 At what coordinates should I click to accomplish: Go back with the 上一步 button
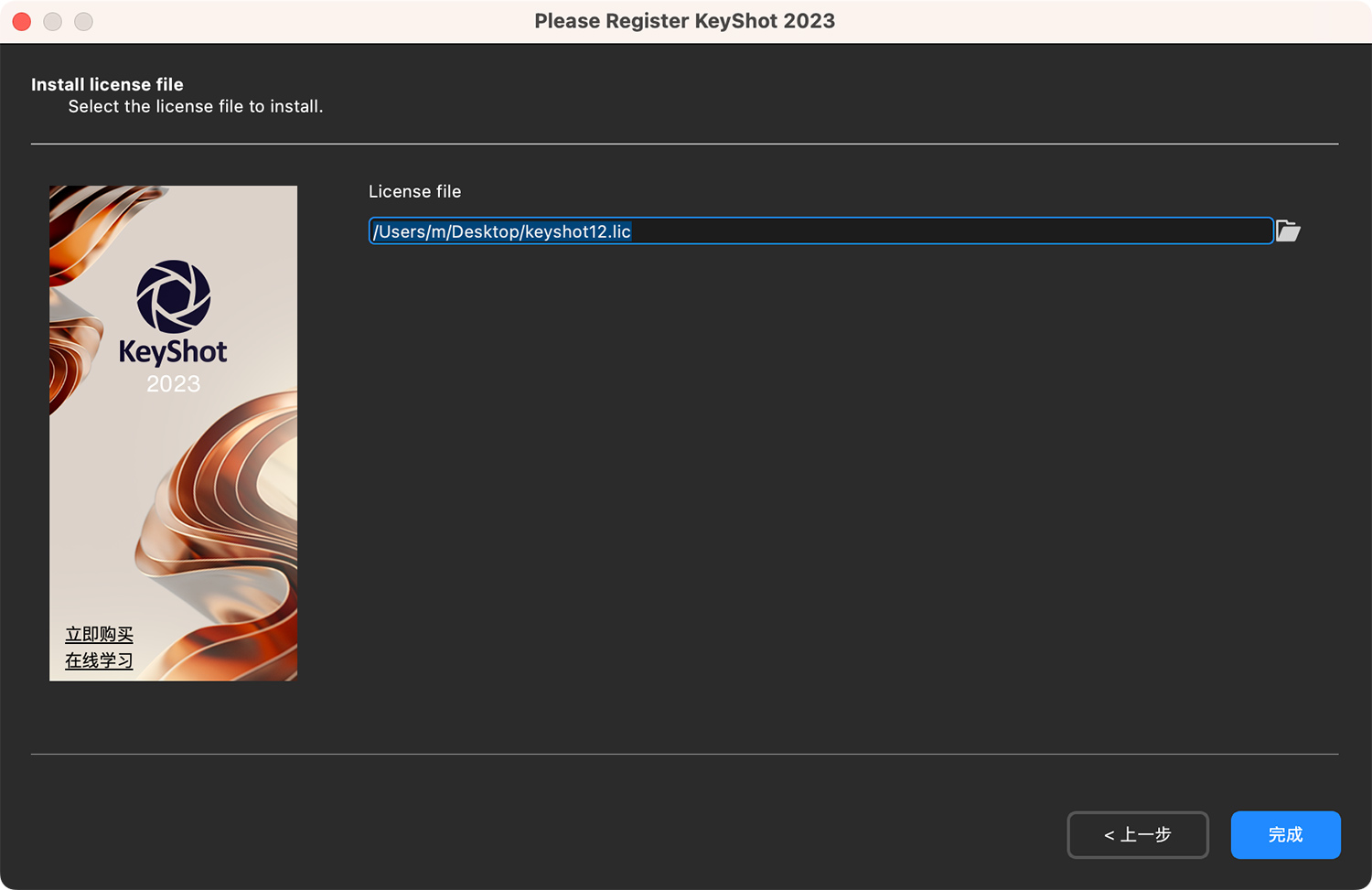pyautogui.click(x=1138, y=834)
